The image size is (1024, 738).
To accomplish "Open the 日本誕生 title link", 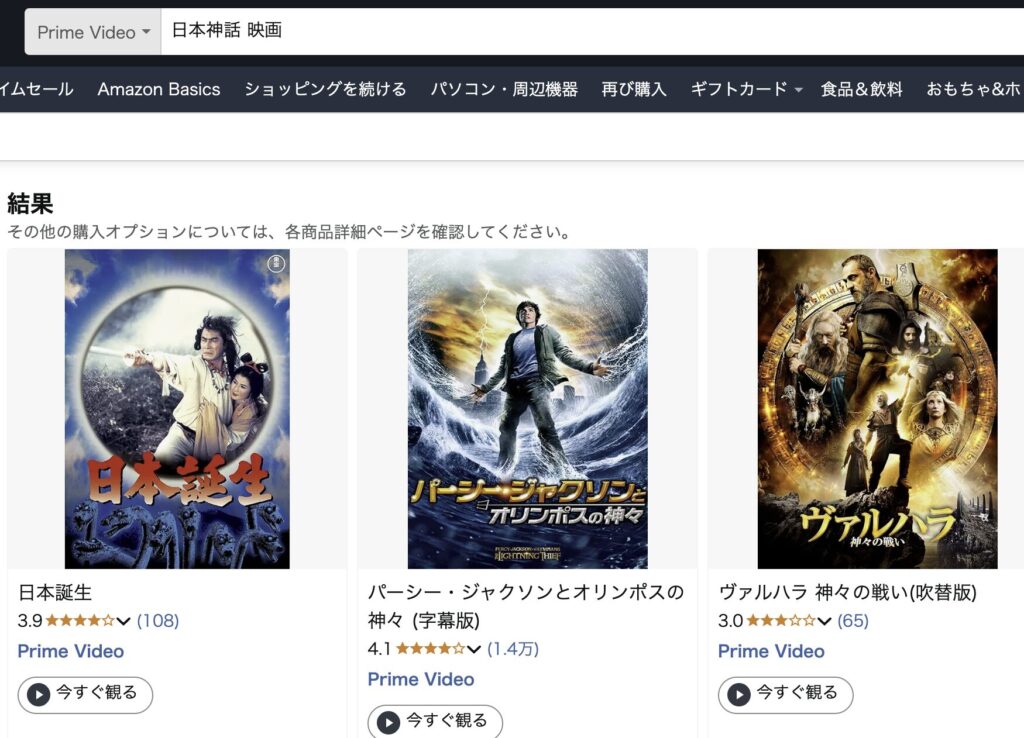I will point(55,592).
